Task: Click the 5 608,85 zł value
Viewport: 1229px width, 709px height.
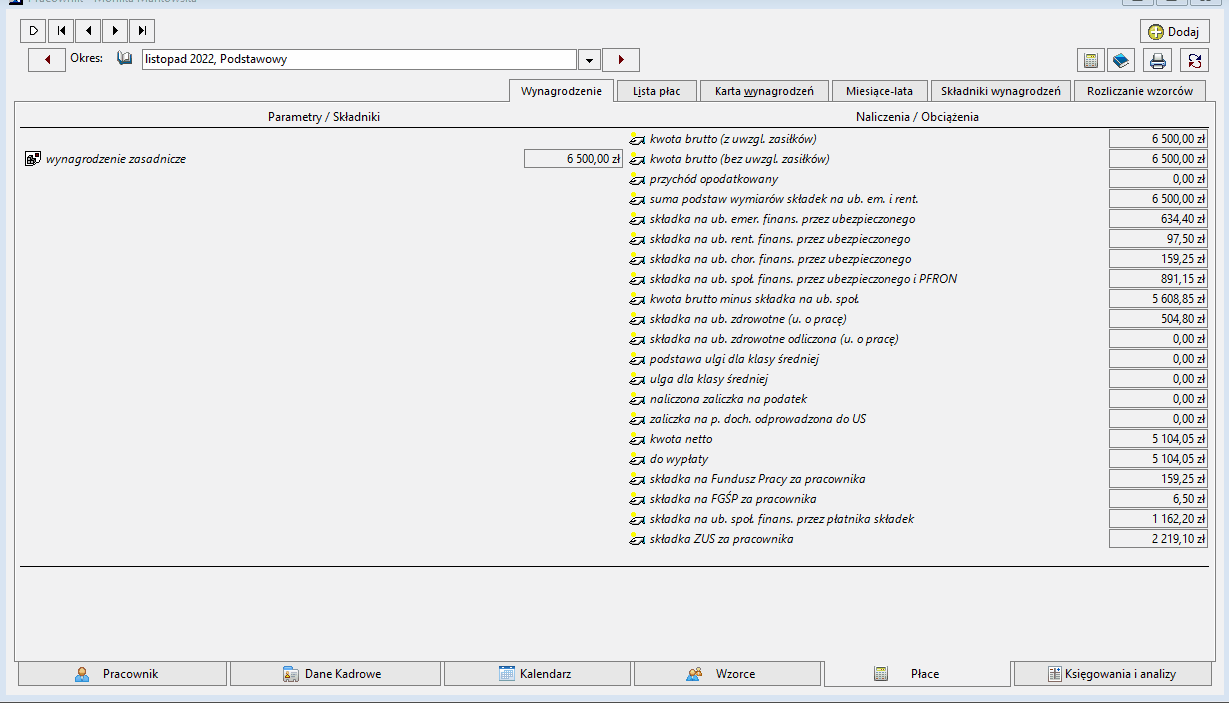Action: 1158,298
